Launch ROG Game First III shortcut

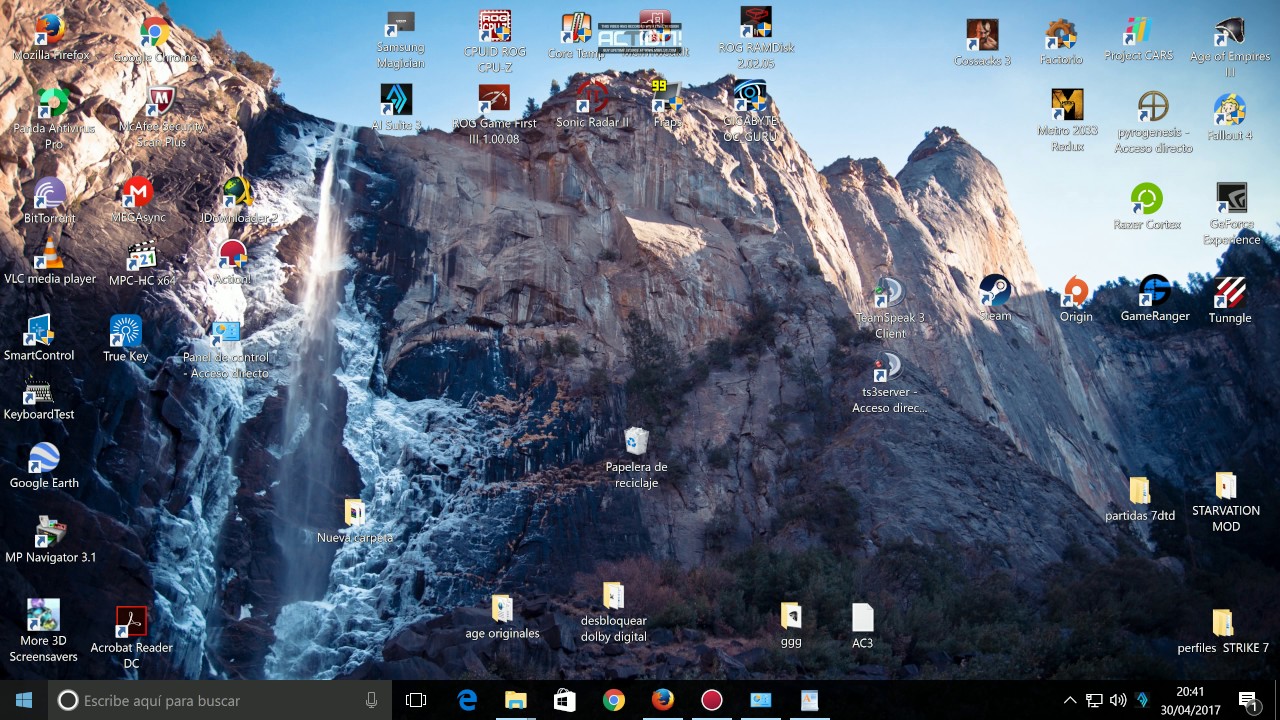494,115
